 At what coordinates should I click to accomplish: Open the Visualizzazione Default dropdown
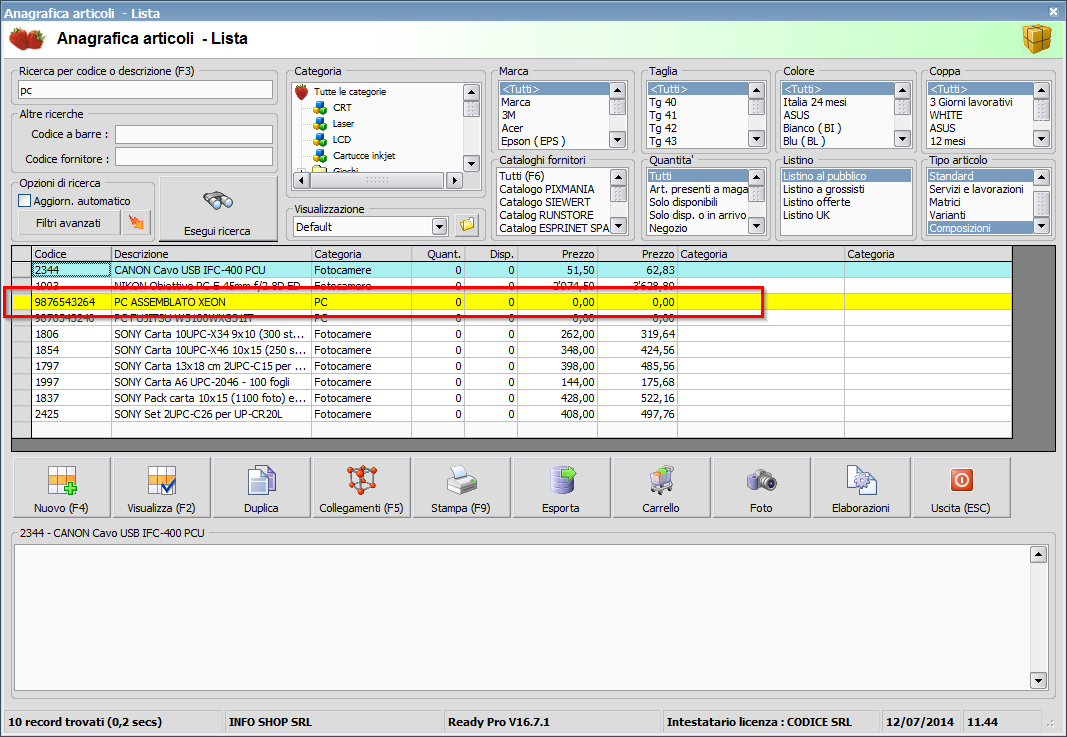[440, 227]
